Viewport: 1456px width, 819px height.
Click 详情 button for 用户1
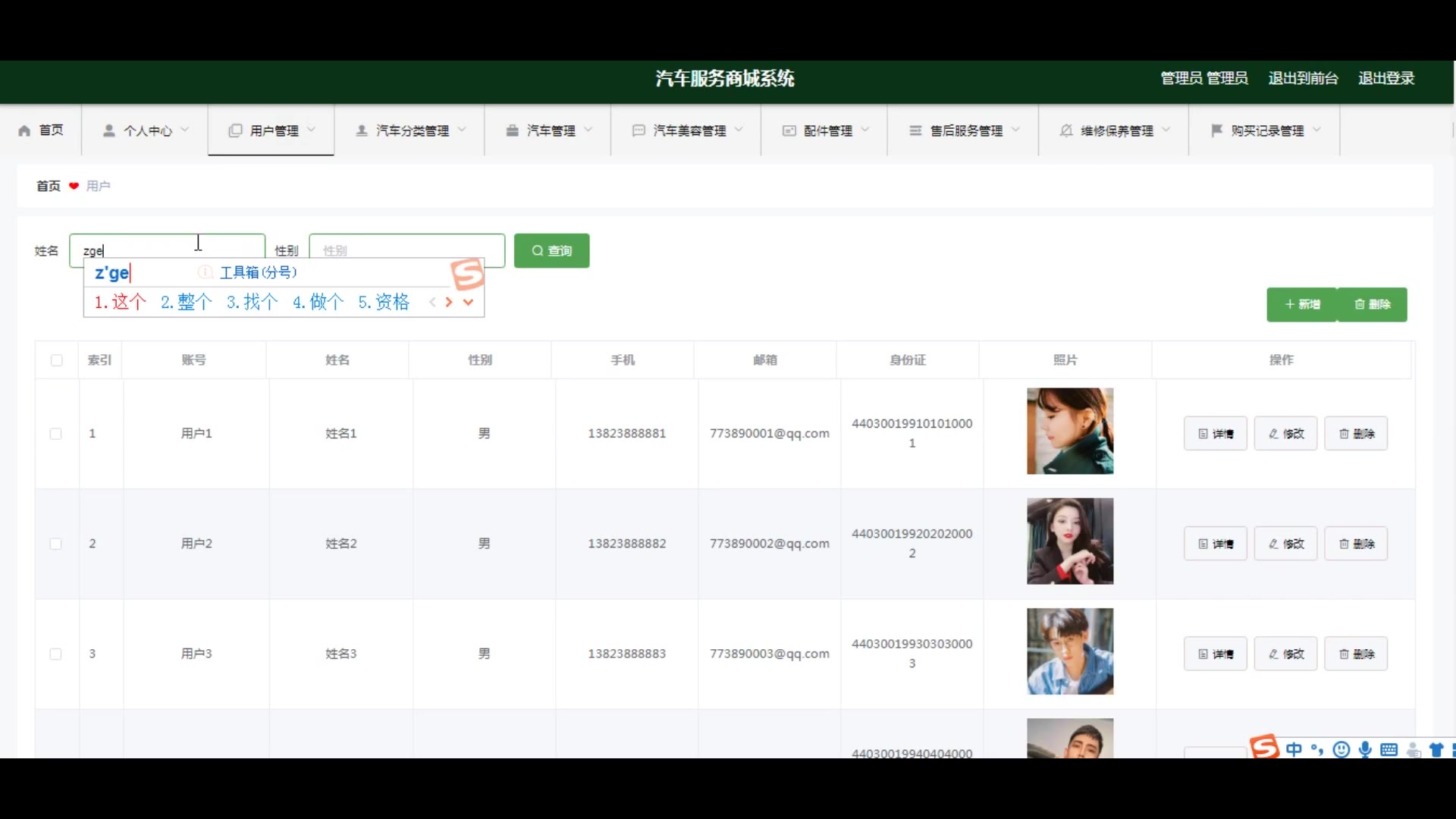pyautogui.click(x=1216, y=434)
